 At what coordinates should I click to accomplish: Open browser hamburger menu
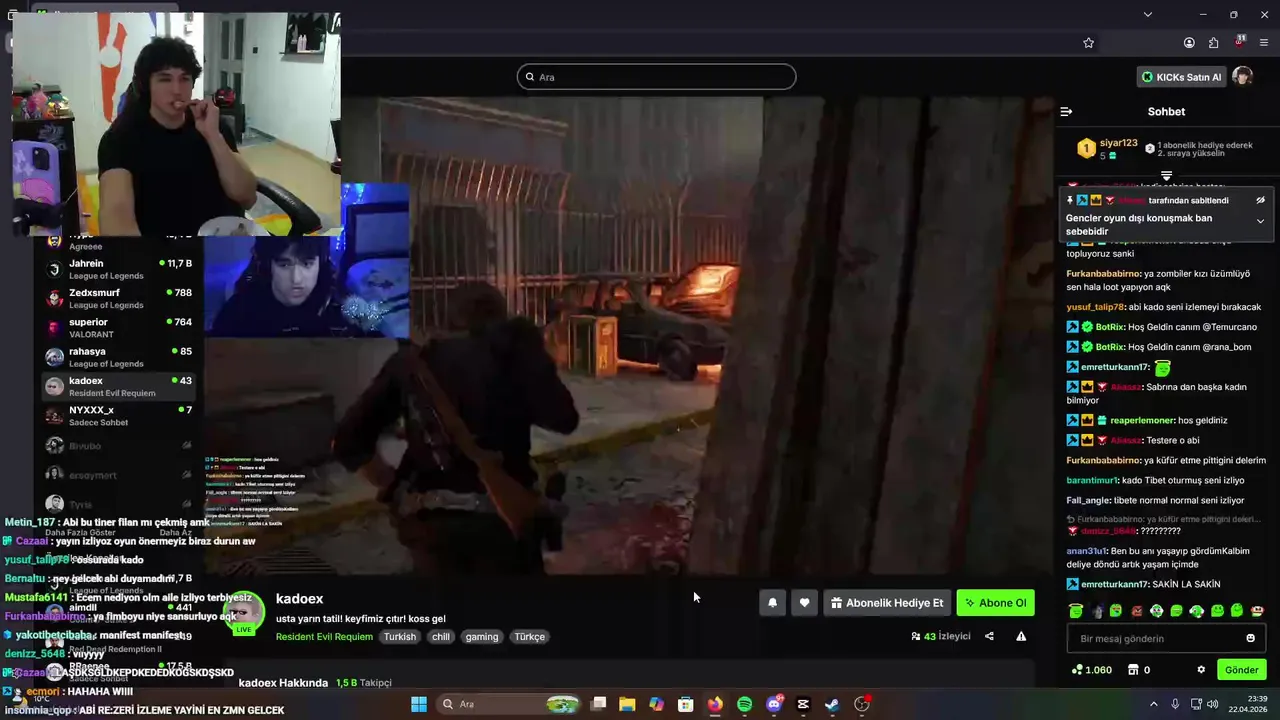point(1264,43)
